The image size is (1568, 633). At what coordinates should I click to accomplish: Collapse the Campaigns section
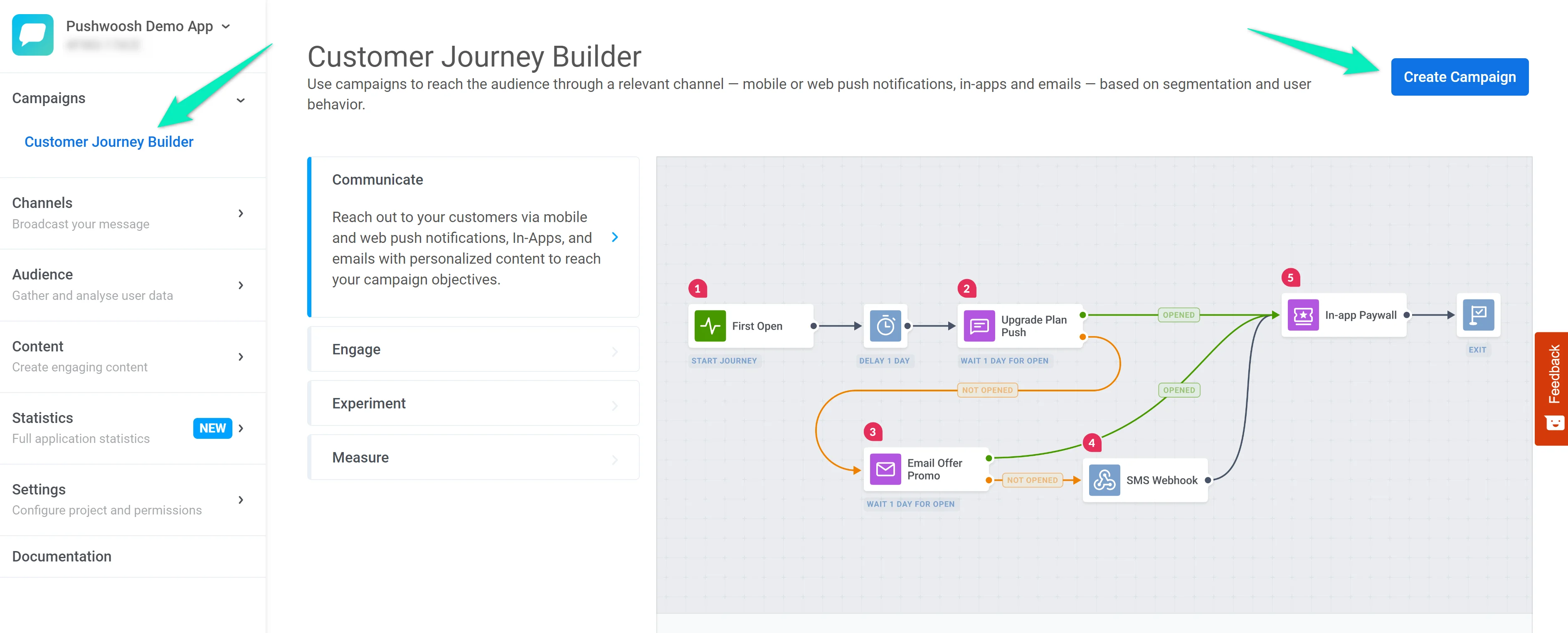click(241, 99)
